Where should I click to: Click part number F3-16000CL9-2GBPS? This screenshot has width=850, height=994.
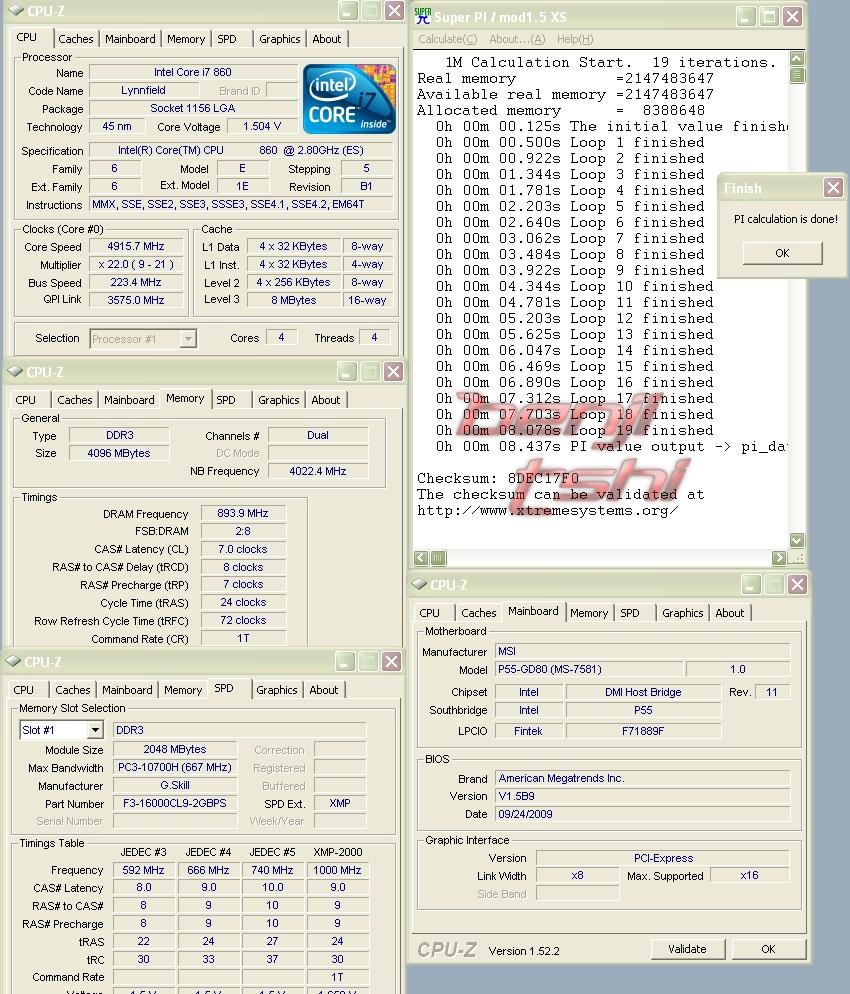[x=174, y=803]
